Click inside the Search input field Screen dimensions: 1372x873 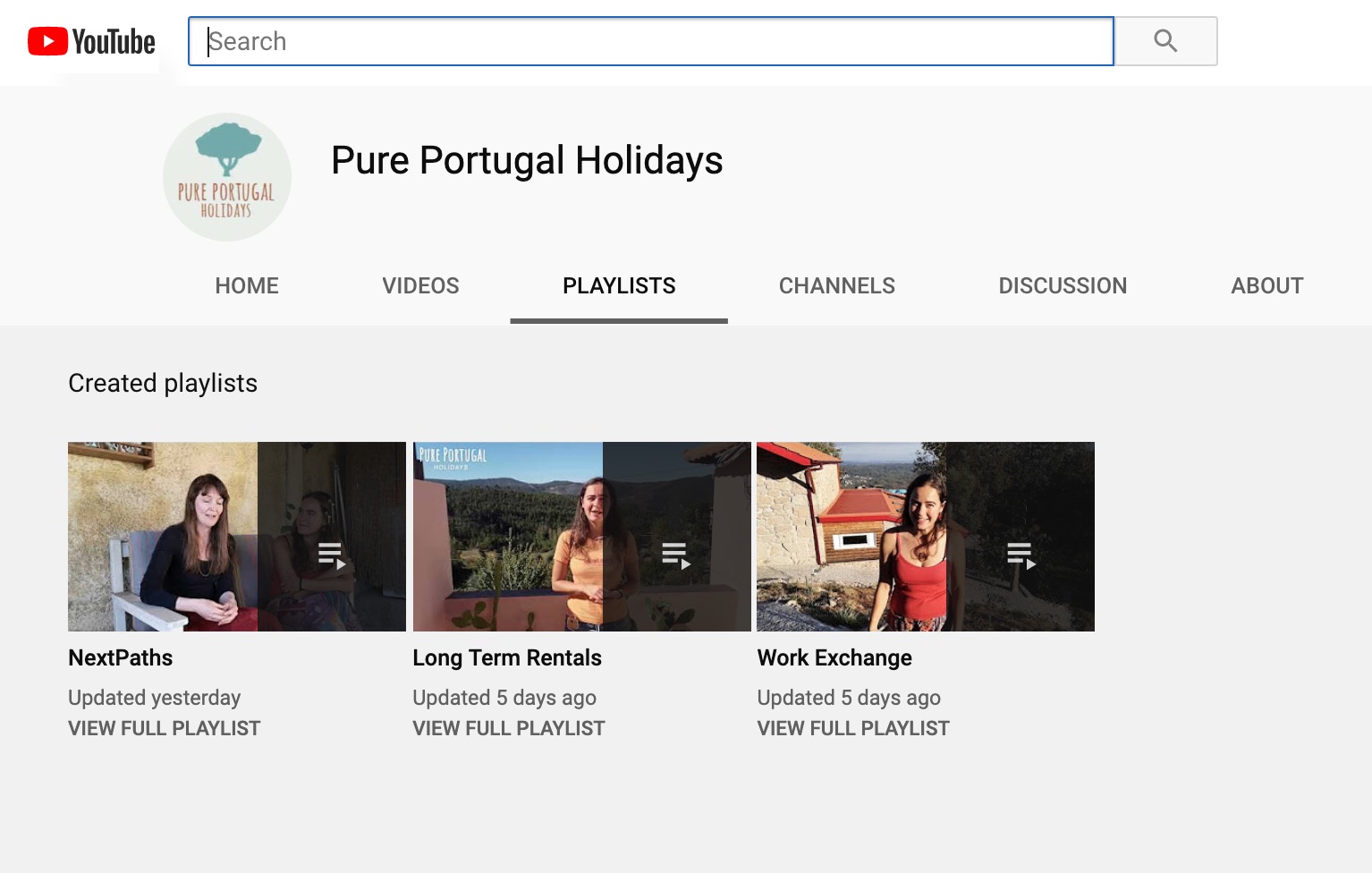(651, 41)
